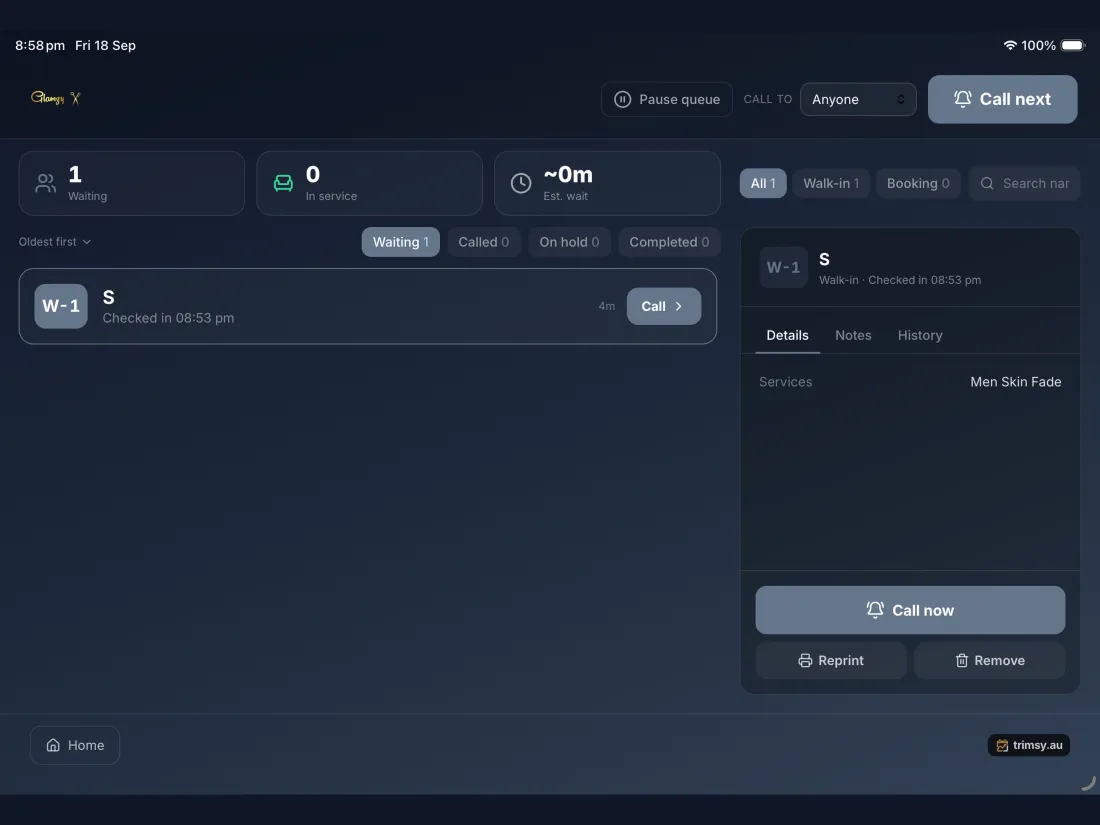Switch to the Details tab

click(787, 335)
